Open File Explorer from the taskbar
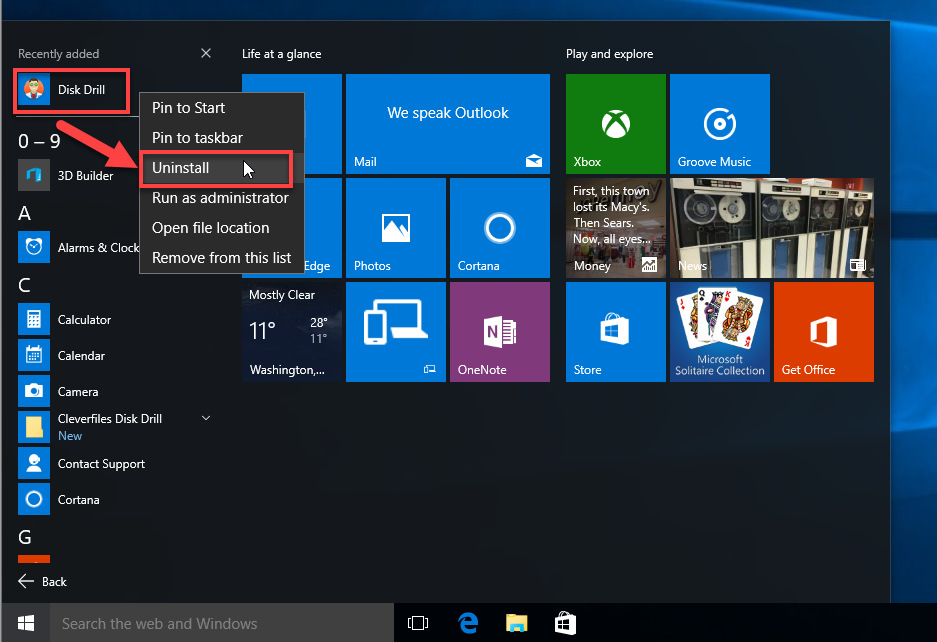 [516, 623]
